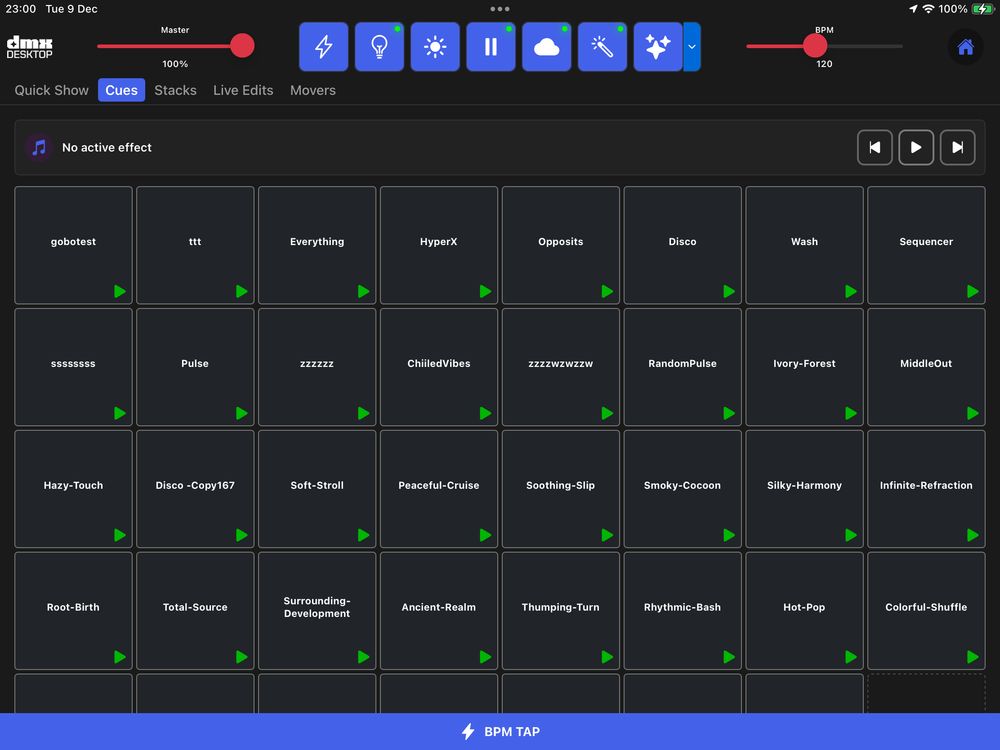Play the Hazy-Touch cue
1000x750 pixels.
[x=120, y=535]
